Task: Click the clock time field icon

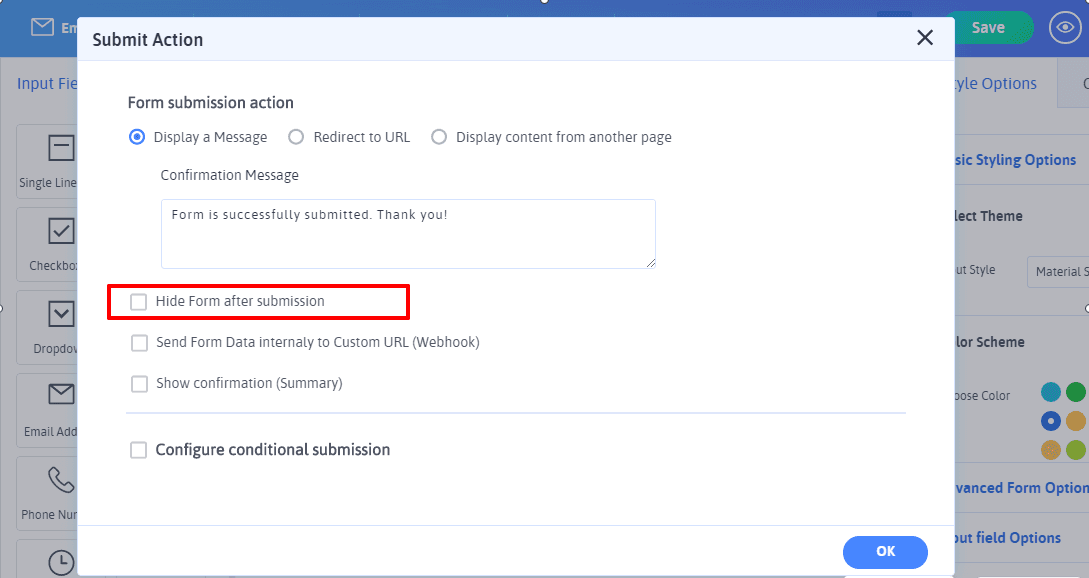Action: (61, 561)
